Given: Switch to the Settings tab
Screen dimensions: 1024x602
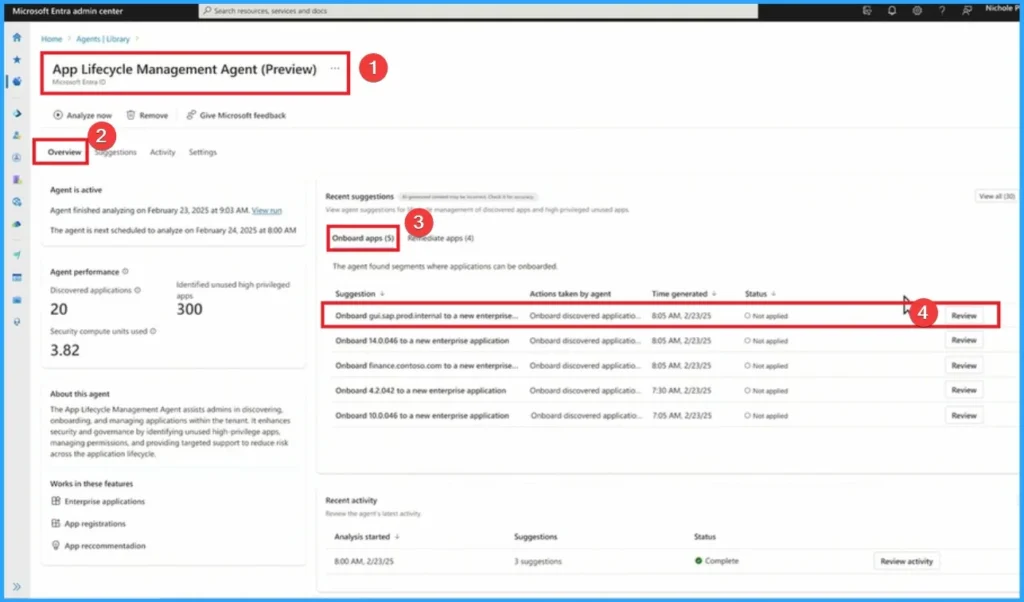Looking at the screenshot, I should (203, 152).
